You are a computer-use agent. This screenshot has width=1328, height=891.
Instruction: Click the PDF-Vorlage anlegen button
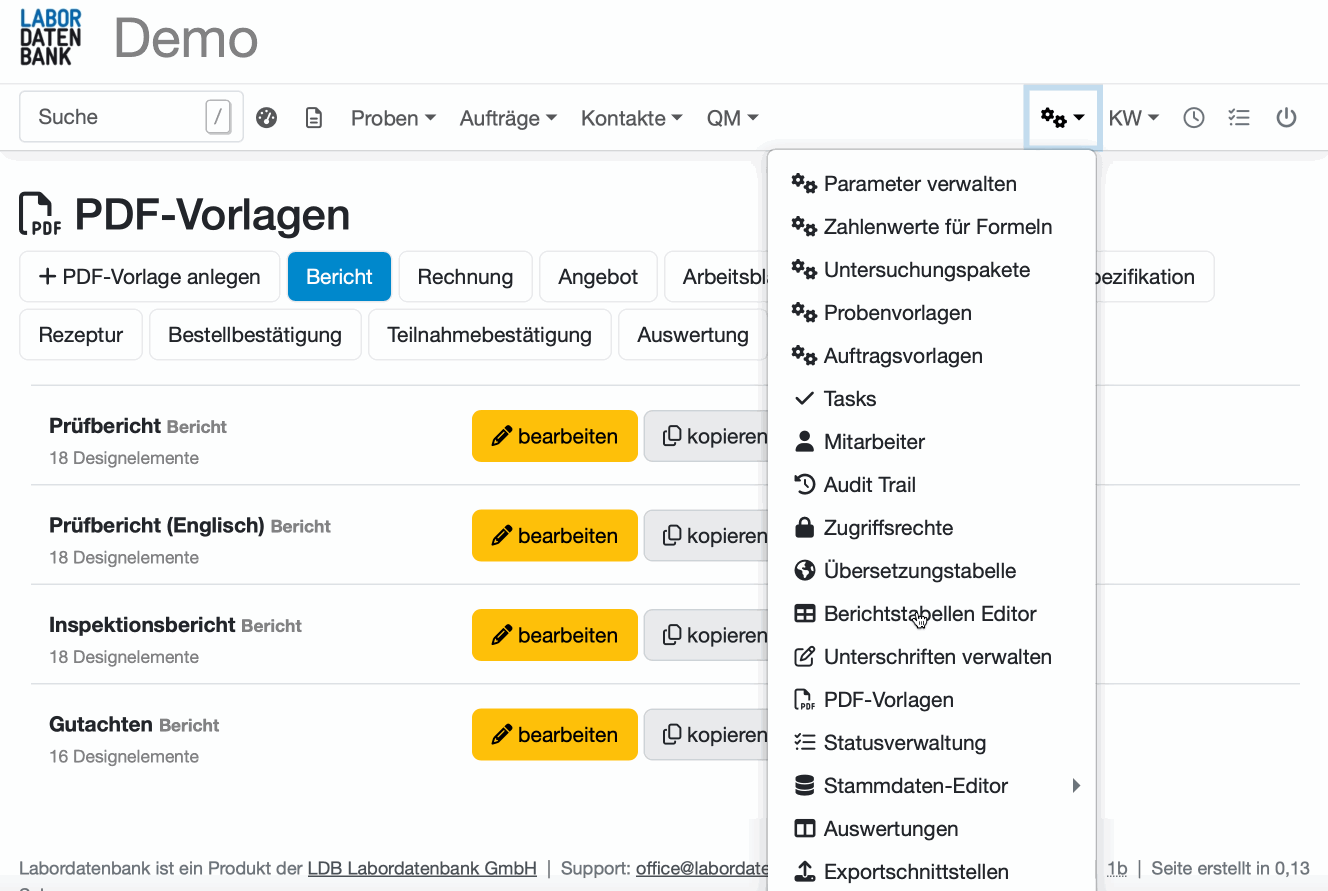point(149,276)
